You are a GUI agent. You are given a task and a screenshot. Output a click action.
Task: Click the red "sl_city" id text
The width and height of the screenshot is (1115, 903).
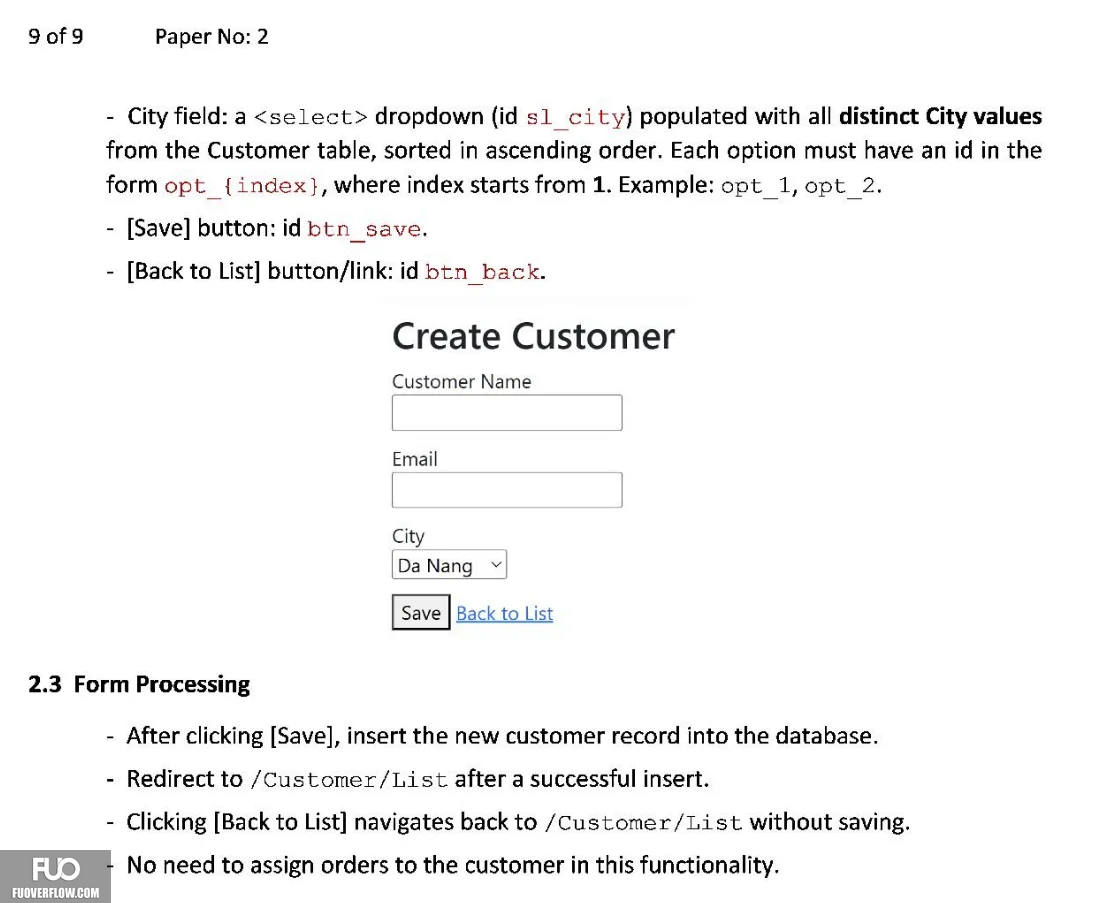point(575,117)
